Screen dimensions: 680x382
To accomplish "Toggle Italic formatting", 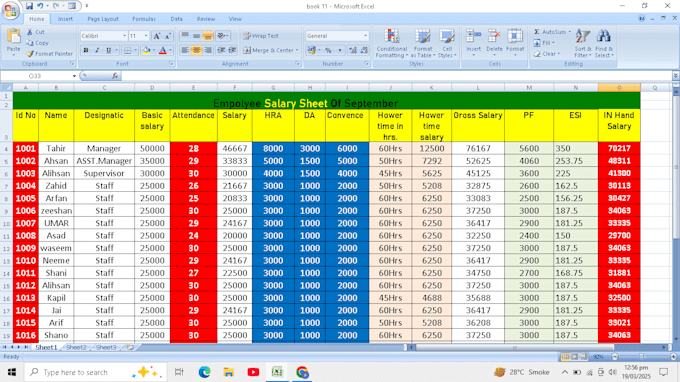I will pyautogui.click(x=97, y=50).
